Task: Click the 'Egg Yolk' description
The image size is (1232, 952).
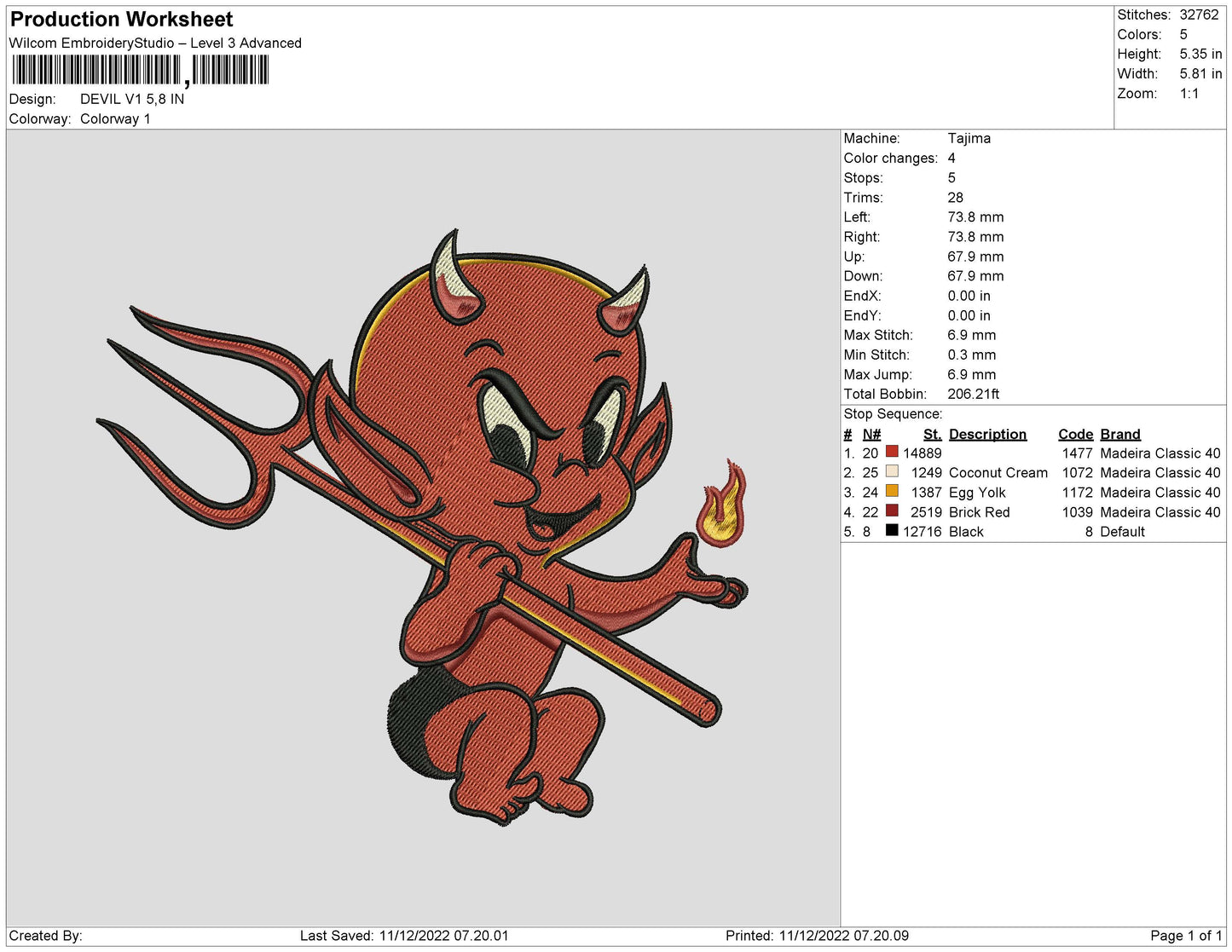Action: pyautogui.click(x=976, y=493)
